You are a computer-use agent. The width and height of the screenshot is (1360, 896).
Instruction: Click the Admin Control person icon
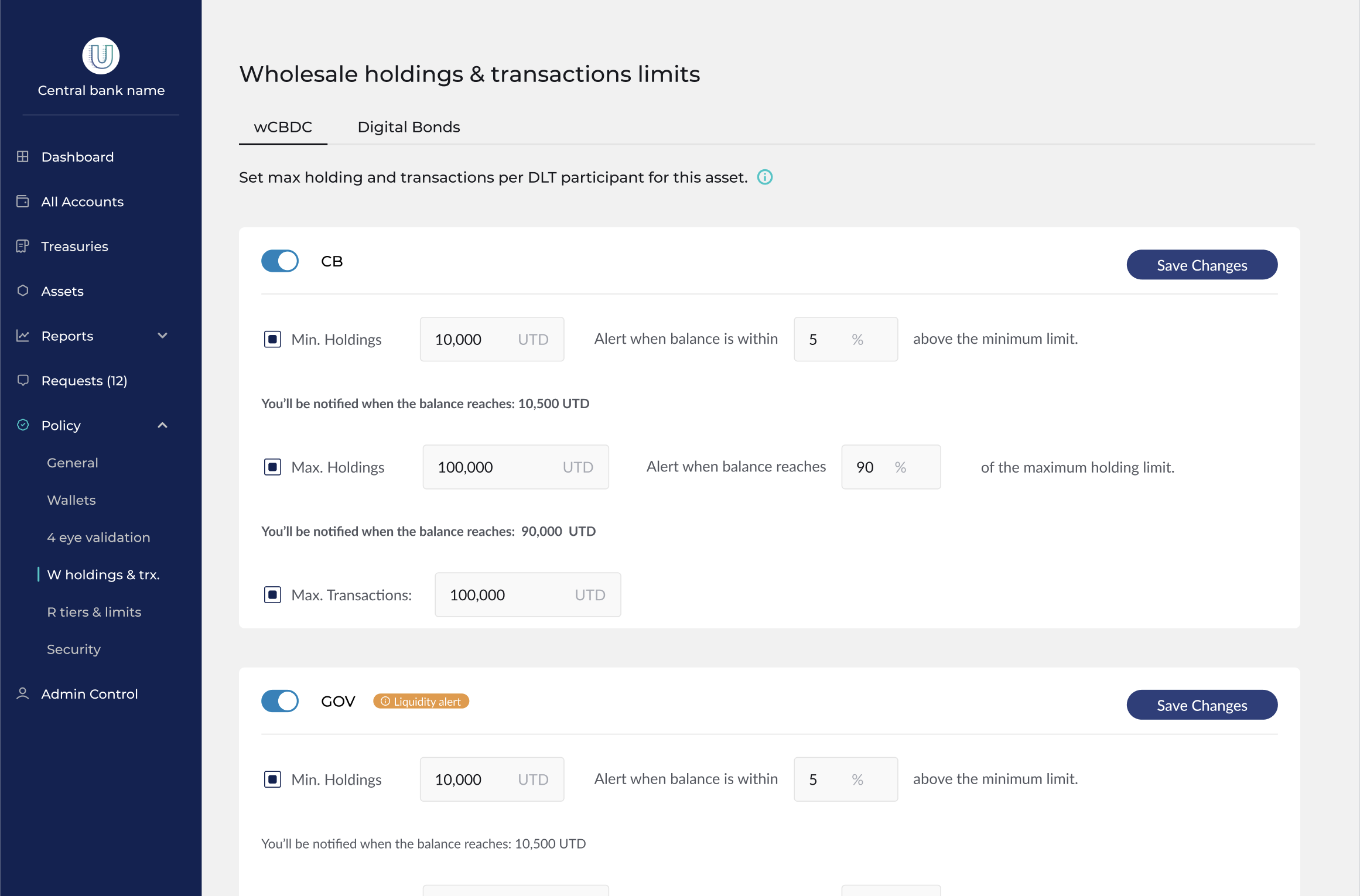(23, 694)
